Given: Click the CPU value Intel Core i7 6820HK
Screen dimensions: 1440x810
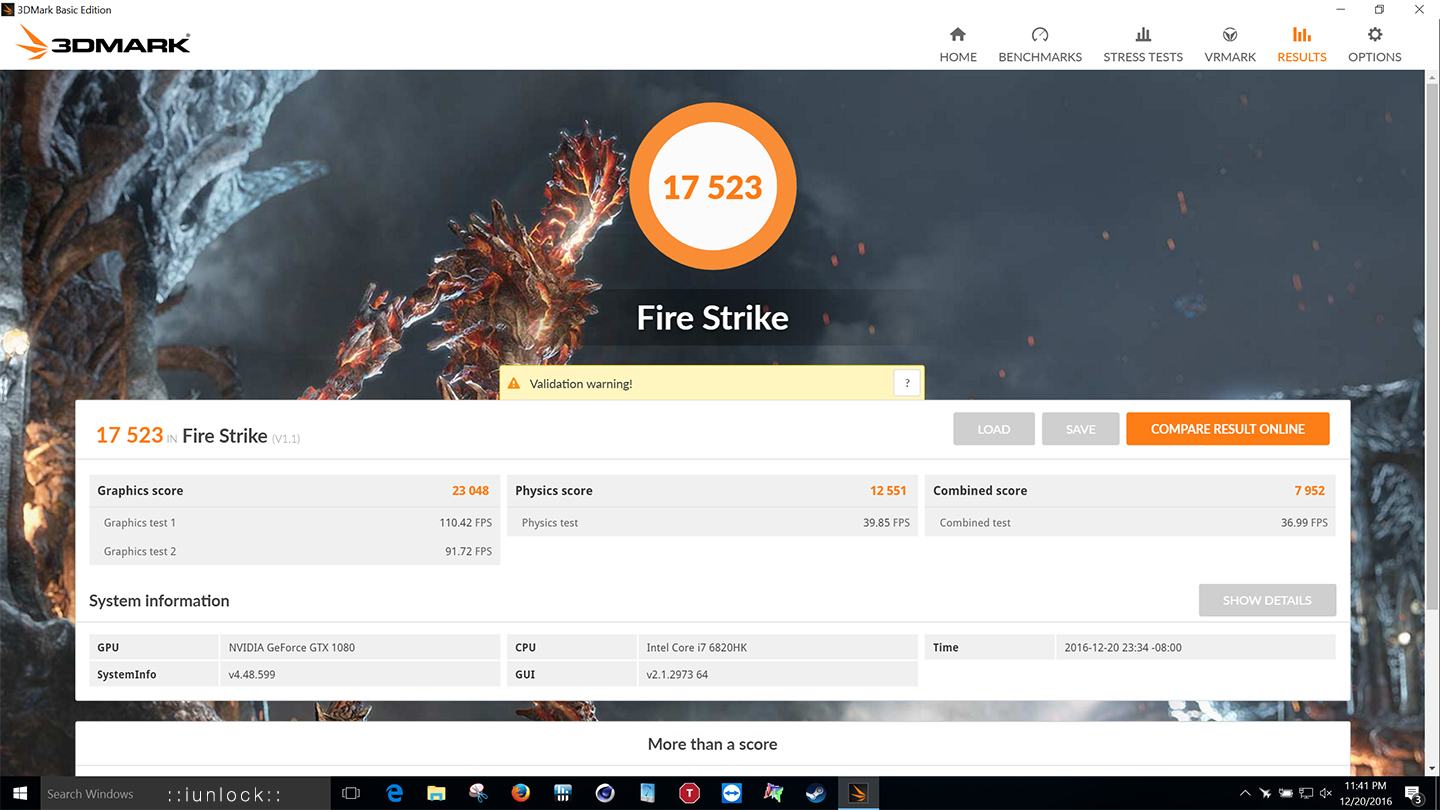Looking at the screenshot, I should [x=696, y=648].
